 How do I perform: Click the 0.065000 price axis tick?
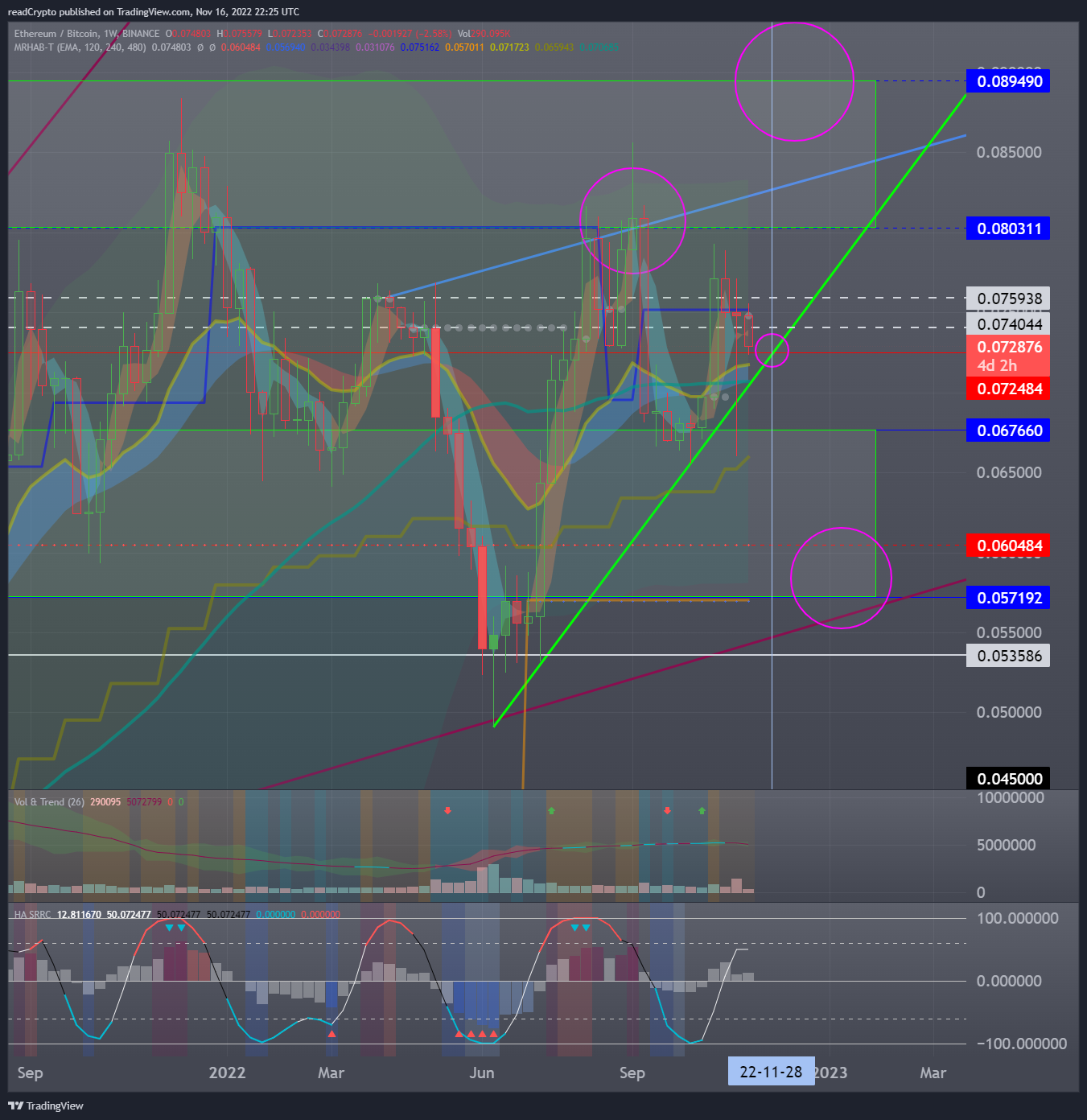point(1009,472)
